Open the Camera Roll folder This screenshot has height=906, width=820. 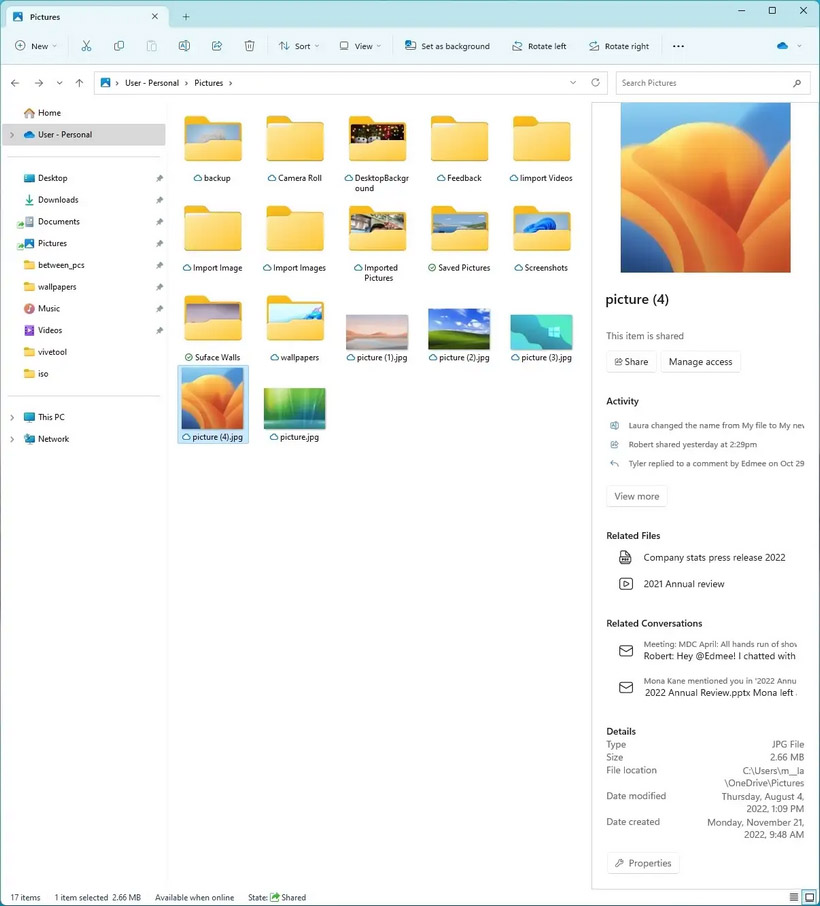pyautogui.click(x=295, y=149)
